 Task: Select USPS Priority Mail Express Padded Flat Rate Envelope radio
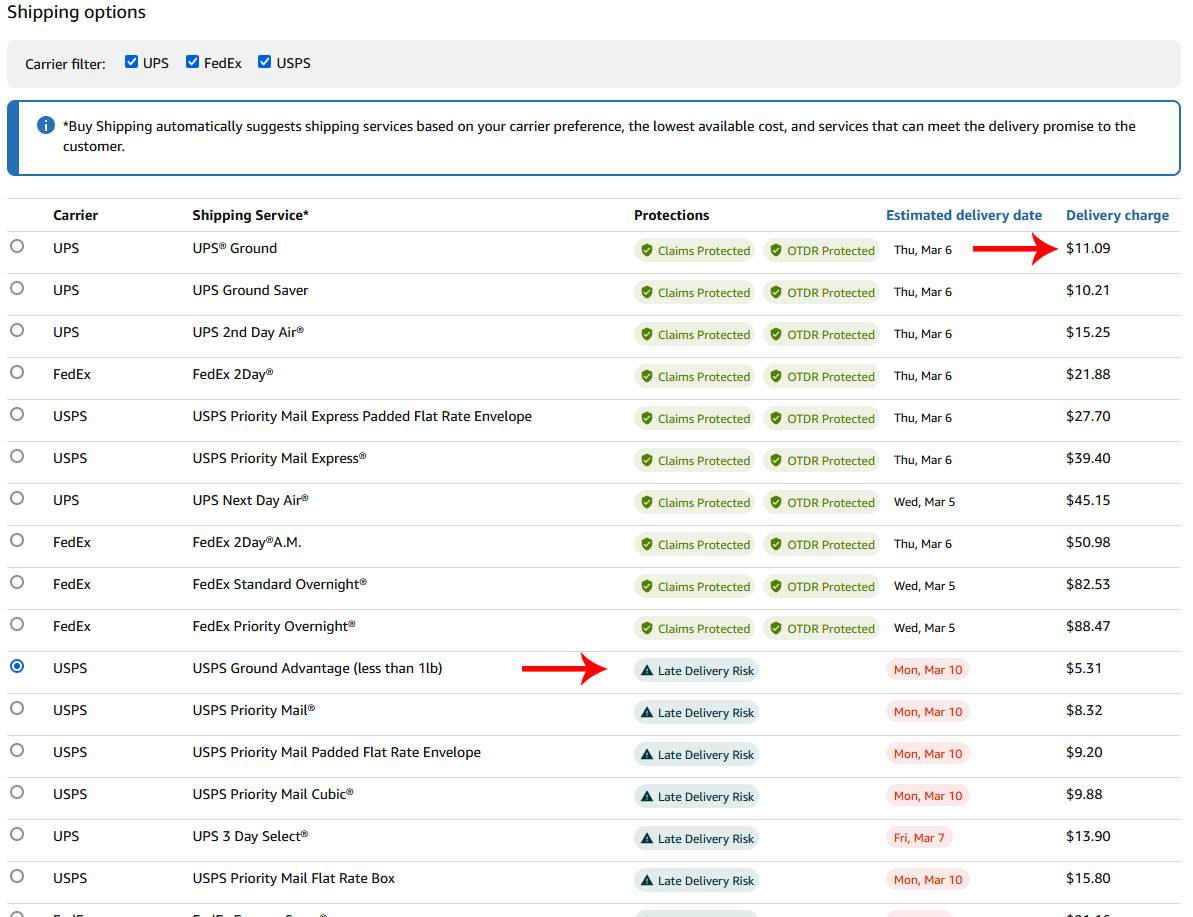pos(17,414)
